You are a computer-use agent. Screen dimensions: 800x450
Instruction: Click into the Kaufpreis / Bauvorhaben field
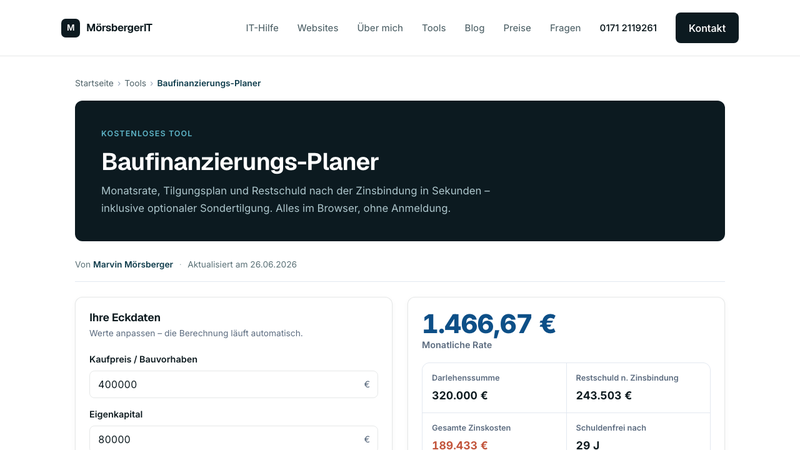coord(234,384)
